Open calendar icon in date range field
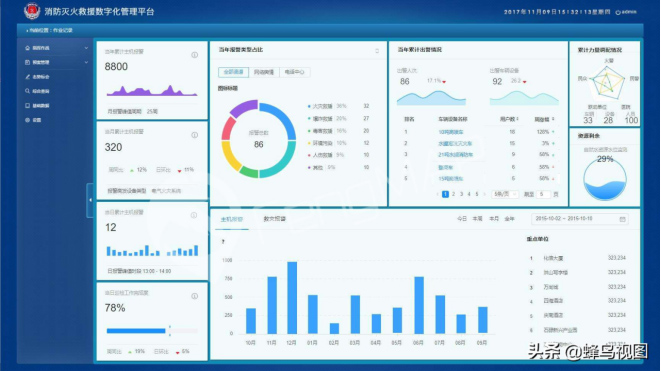 (x=622, y=219)
